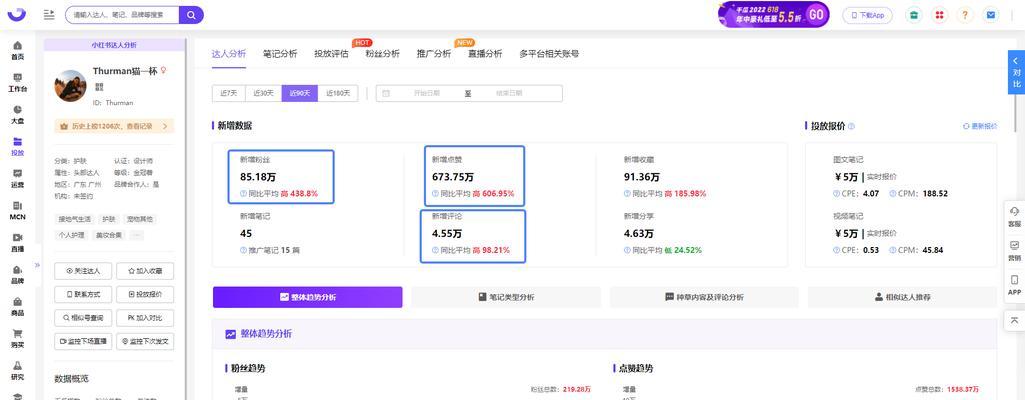This screenshot has width=1025, height=400.
Task: Switch to the 多平台相关账号 tab
Action: [x=549, y=54]
